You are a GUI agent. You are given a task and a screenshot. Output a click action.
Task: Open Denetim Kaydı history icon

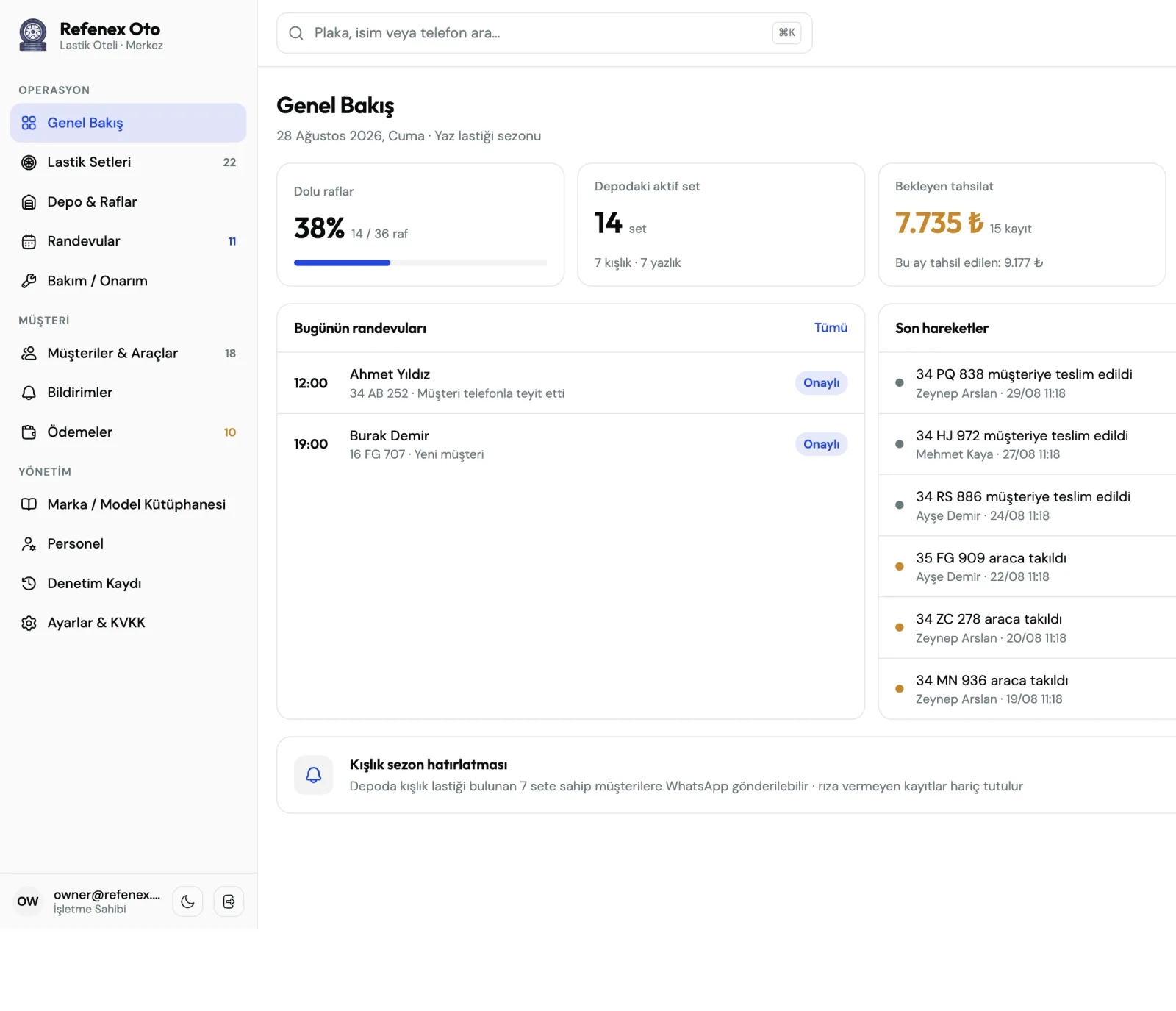(29, 584)
